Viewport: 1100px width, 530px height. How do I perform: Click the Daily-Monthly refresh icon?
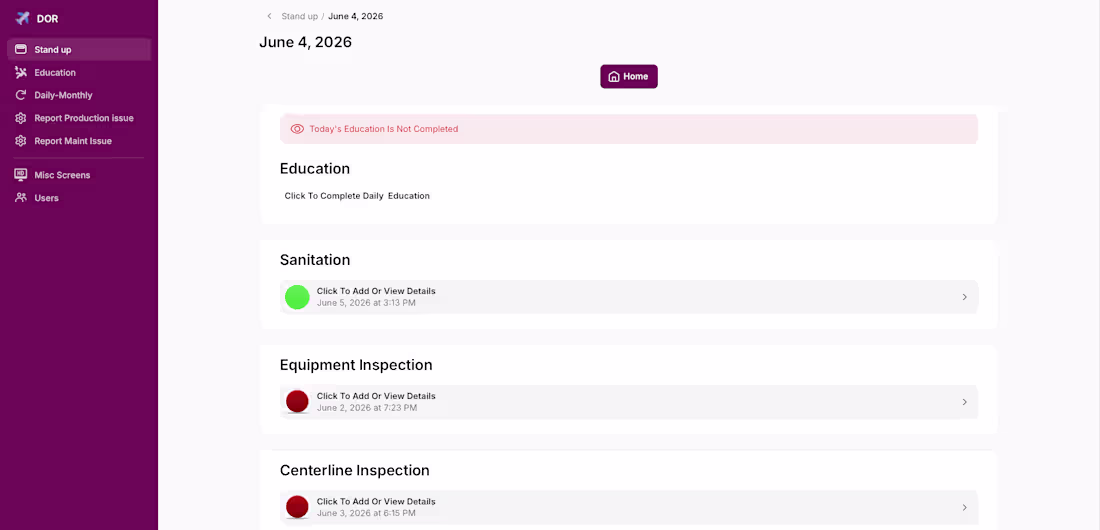click(21, 95)
